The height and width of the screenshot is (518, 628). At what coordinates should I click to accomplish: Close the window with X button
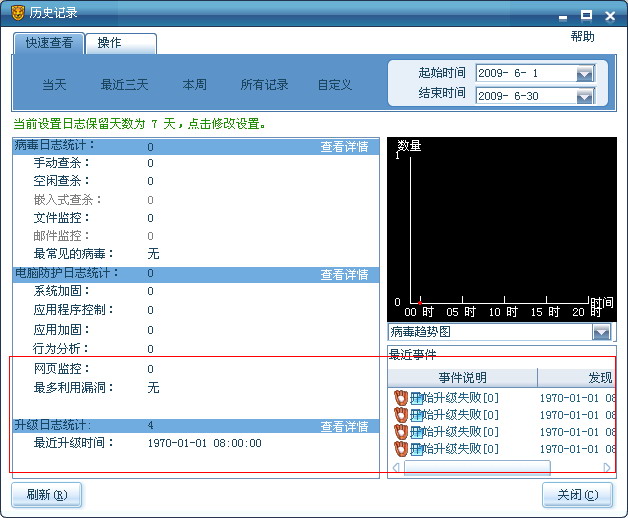(x=610, y=16)
